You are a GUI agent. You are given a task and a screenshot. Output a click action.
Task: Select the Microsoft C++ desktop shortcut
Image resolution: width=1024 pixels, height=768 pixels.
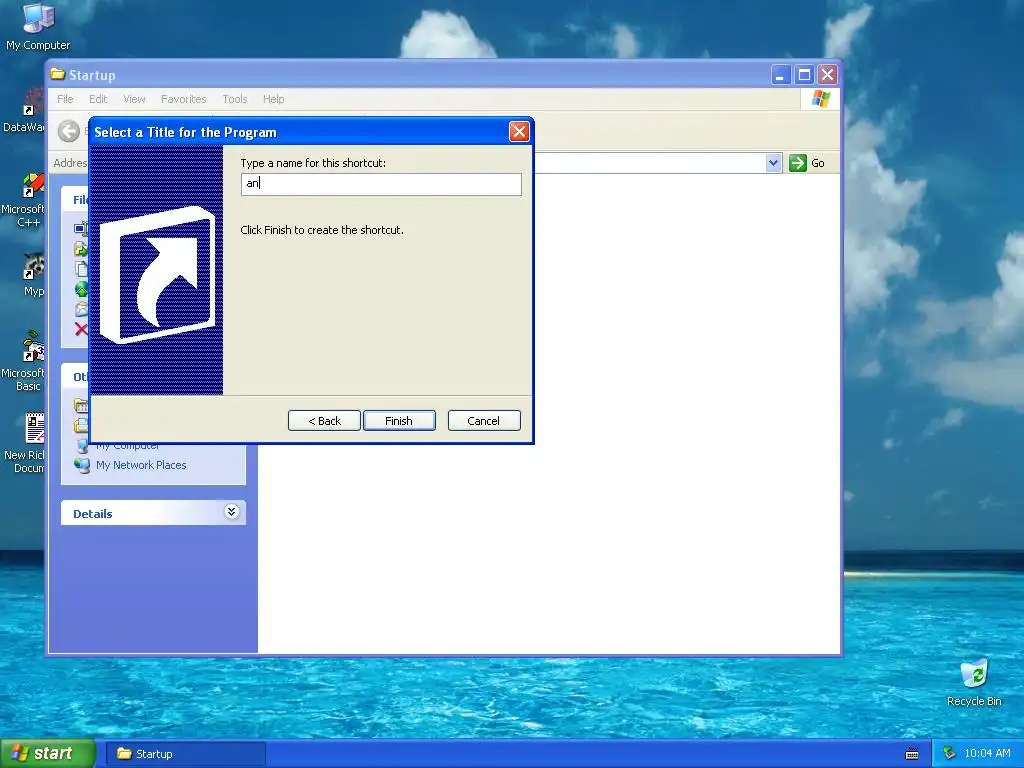pyautogui.click(x=24, y=200)
